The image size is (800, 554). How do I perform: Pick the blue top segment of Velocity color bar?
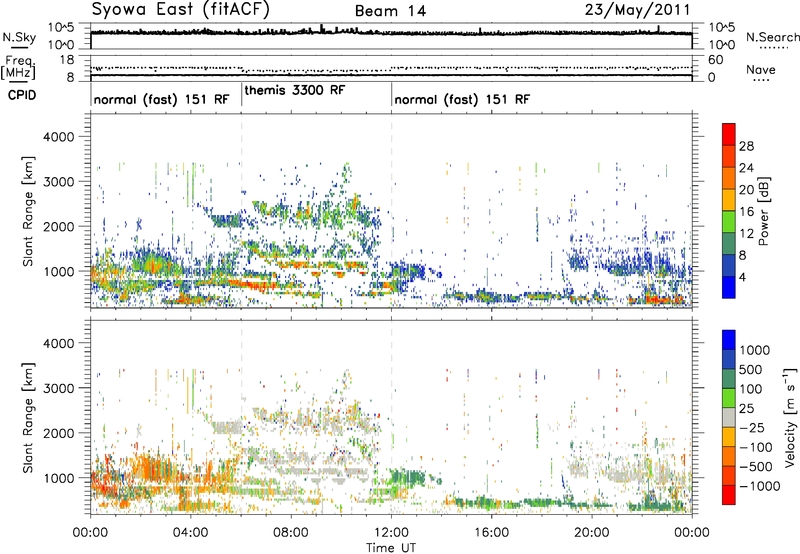729,340
